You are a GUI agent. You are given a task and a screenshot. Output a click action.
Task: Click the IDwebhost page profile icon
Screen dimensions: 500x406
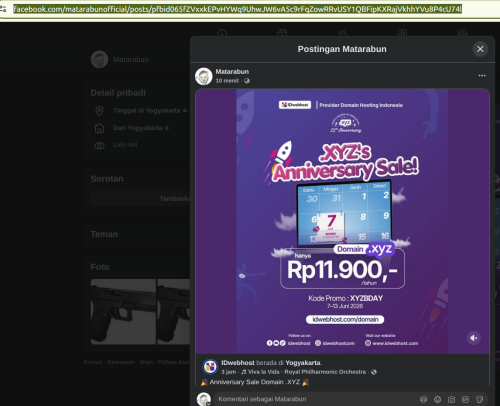click(210, 367)
